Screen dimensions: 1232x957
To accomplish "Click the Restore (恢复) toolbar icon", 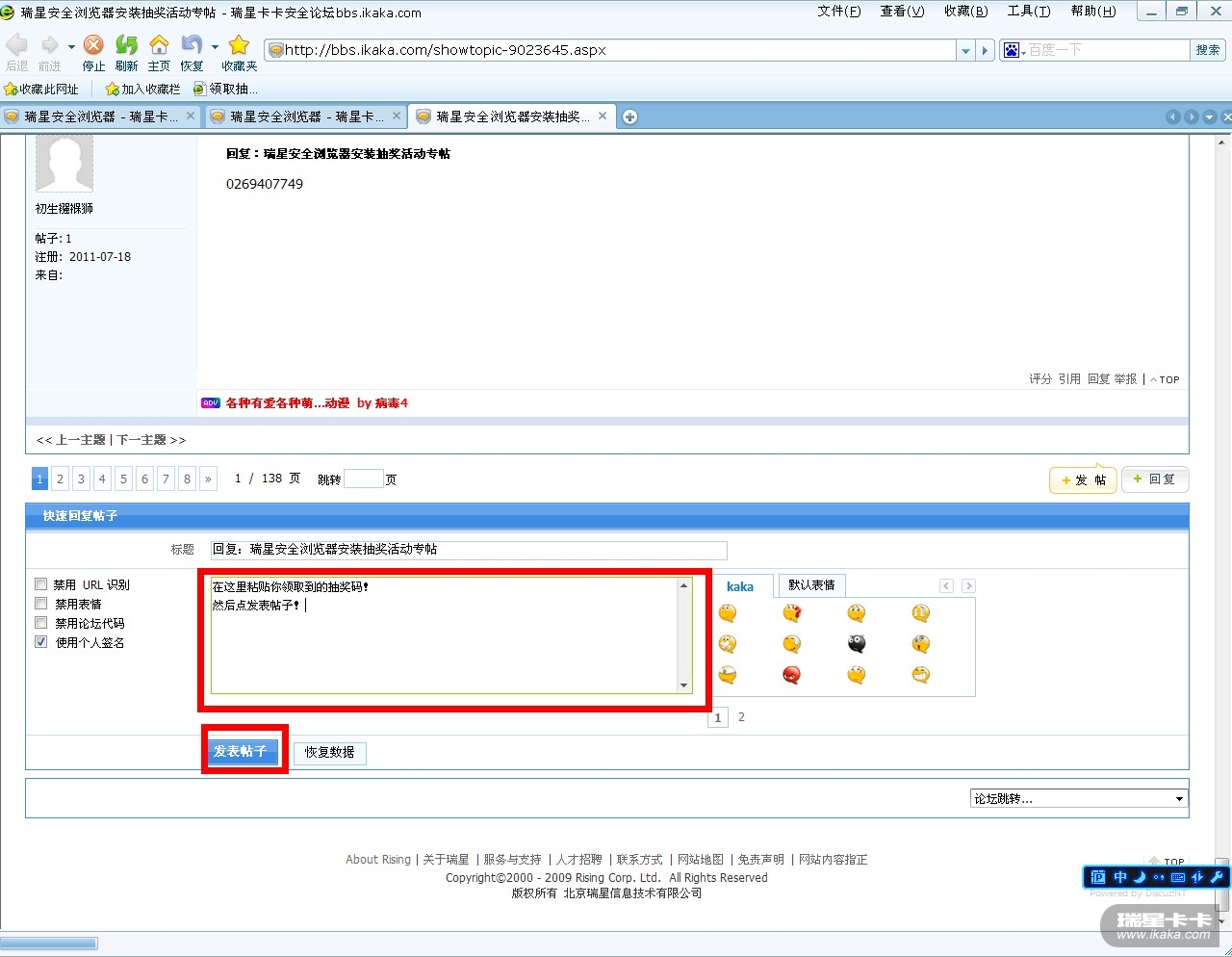I will coord(192,45).
